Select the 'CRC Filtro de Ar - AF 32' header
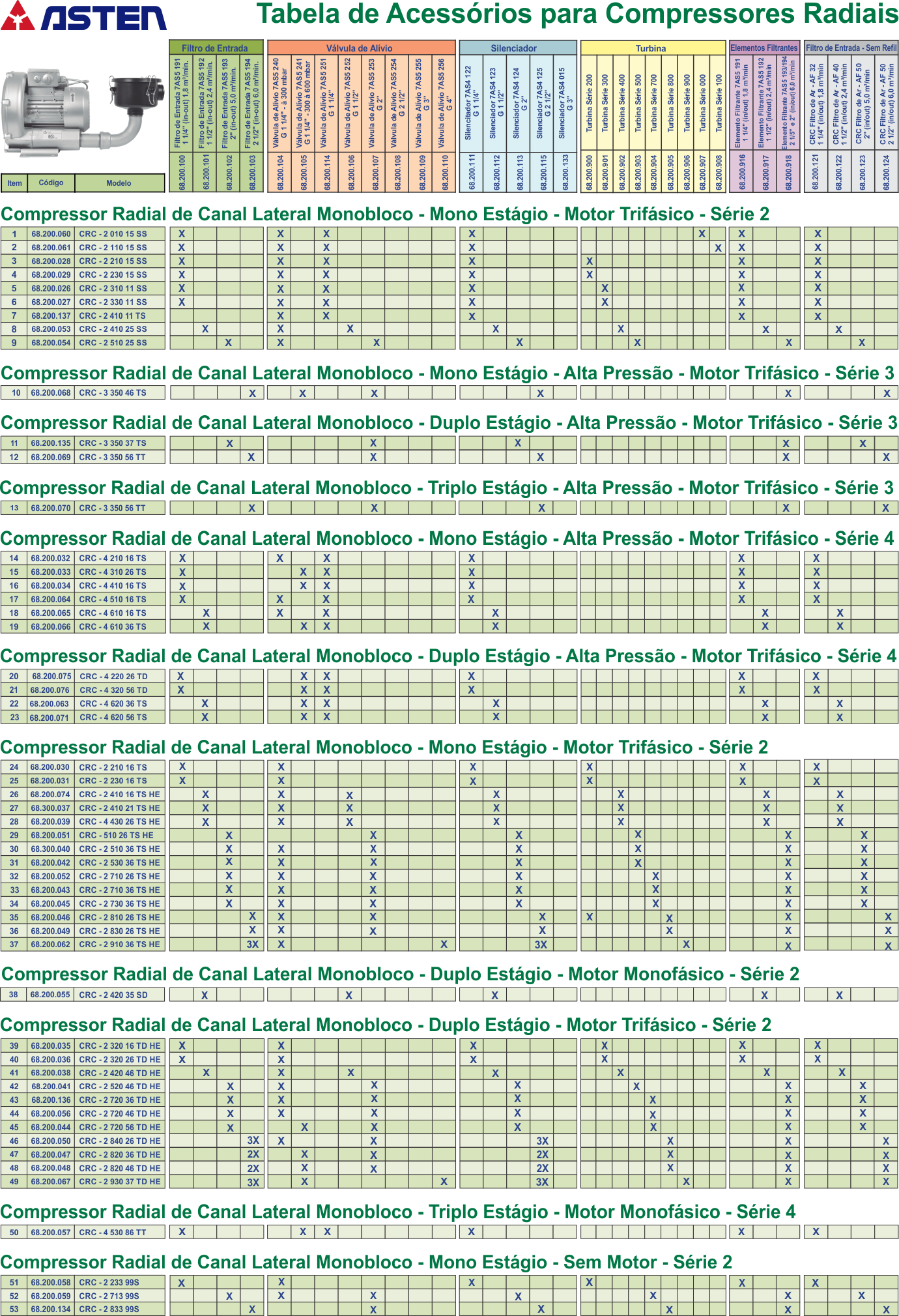This screenshot has height=1316, width=899. click(x=816, y=103)
